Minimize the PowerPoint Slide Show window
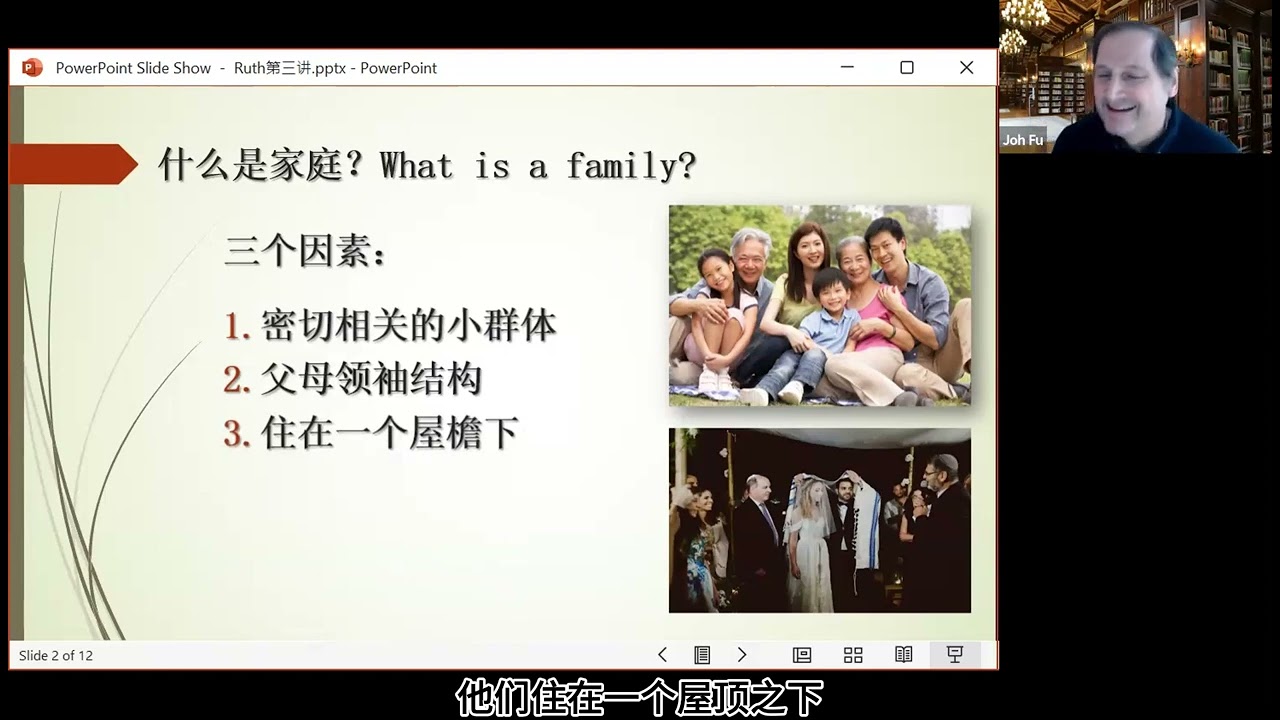The image size is (1280, 720). 847,67
